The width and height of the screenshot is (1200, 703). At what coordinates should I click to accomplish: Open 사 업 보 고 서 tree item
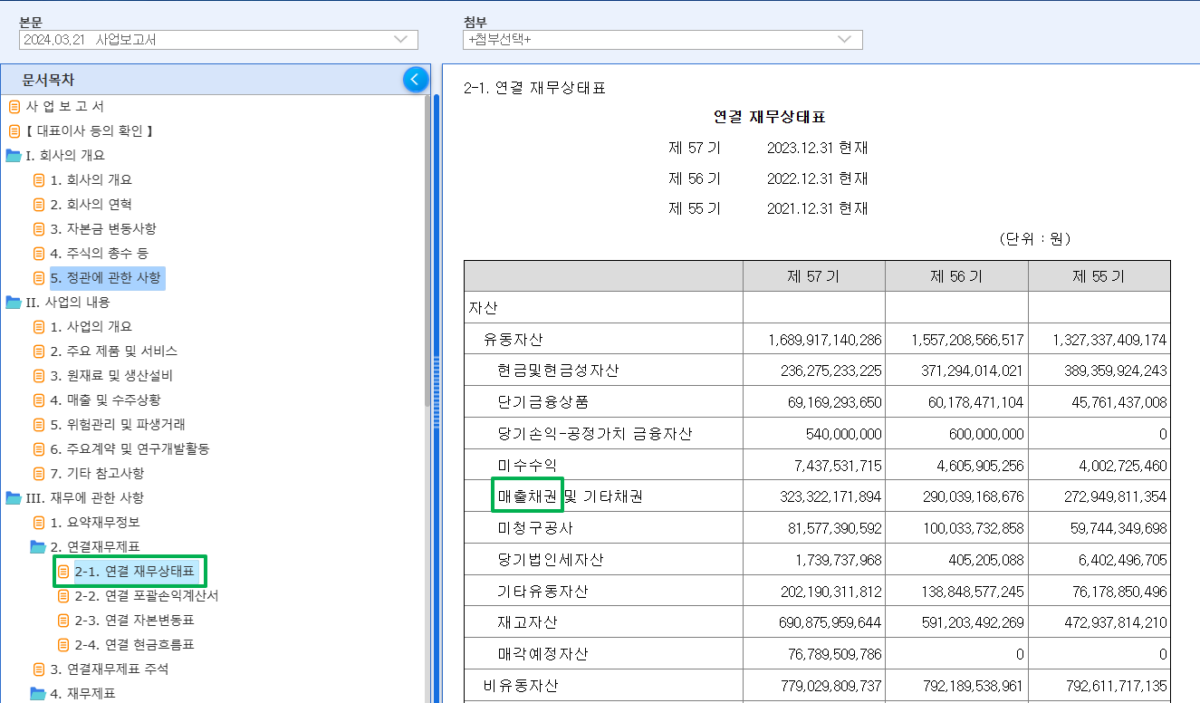coord(65,106)
